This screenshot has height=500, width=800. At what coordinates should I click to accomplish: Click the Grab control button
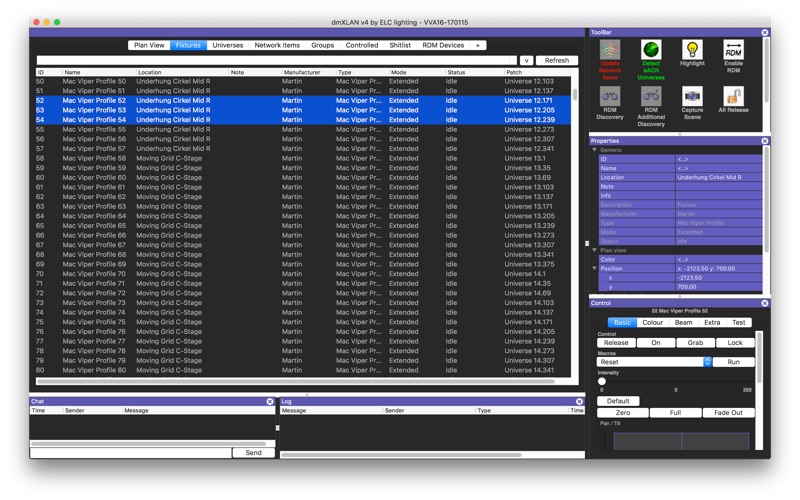click(x=695, y=343)
